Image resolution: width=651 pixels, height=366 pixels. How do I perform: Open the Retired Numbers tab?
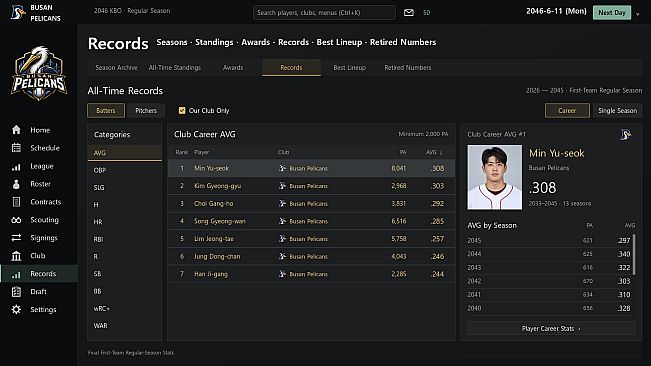408,68
